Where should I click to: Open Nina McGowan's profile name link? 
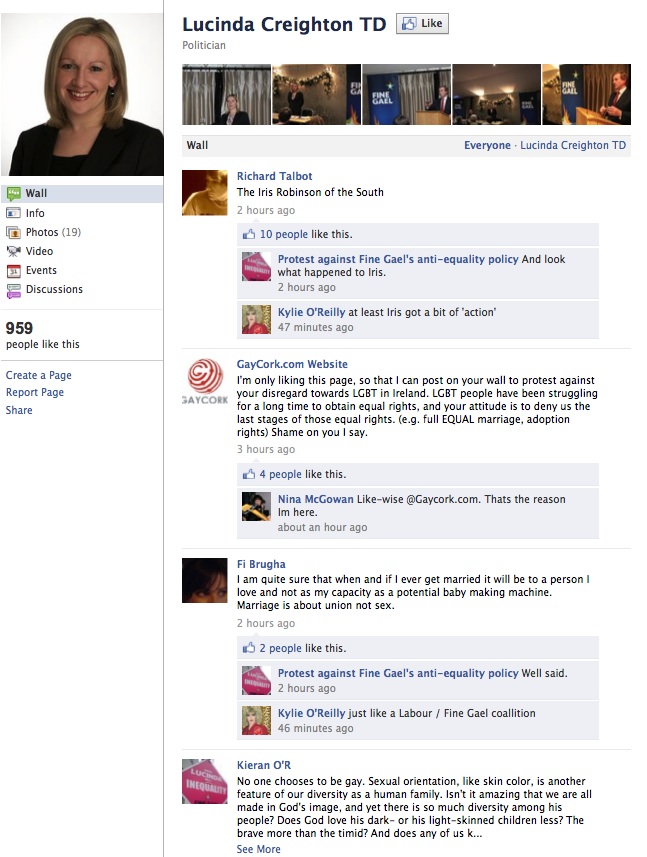coord(315,499)
